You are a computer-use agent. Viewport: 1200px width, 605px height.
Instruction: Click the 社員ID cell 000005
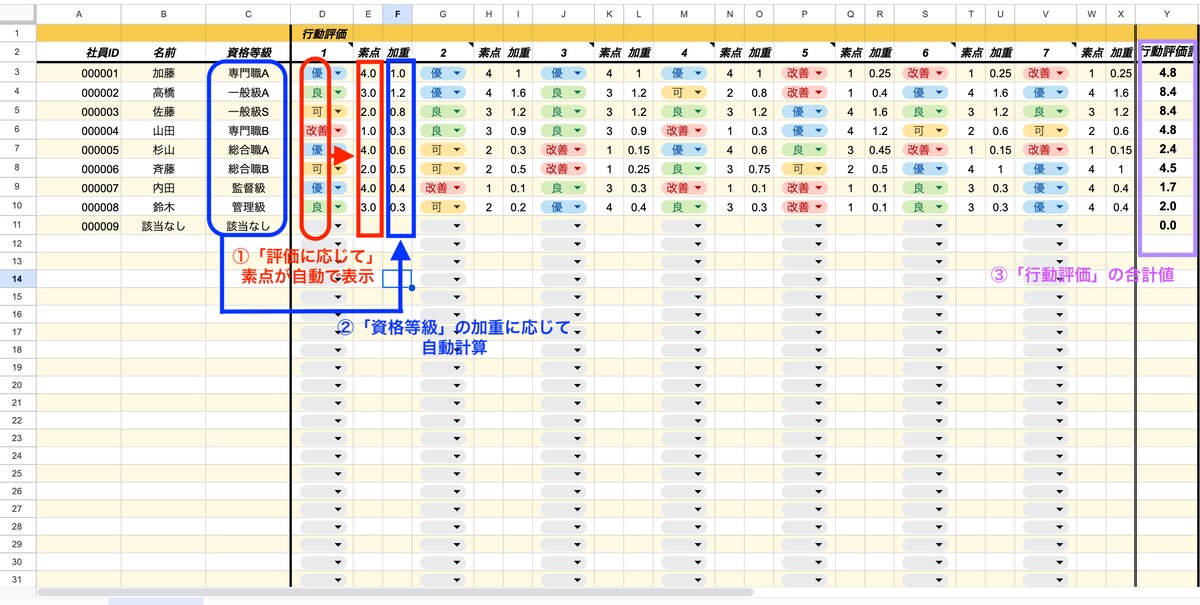click(x=100, y=149)
